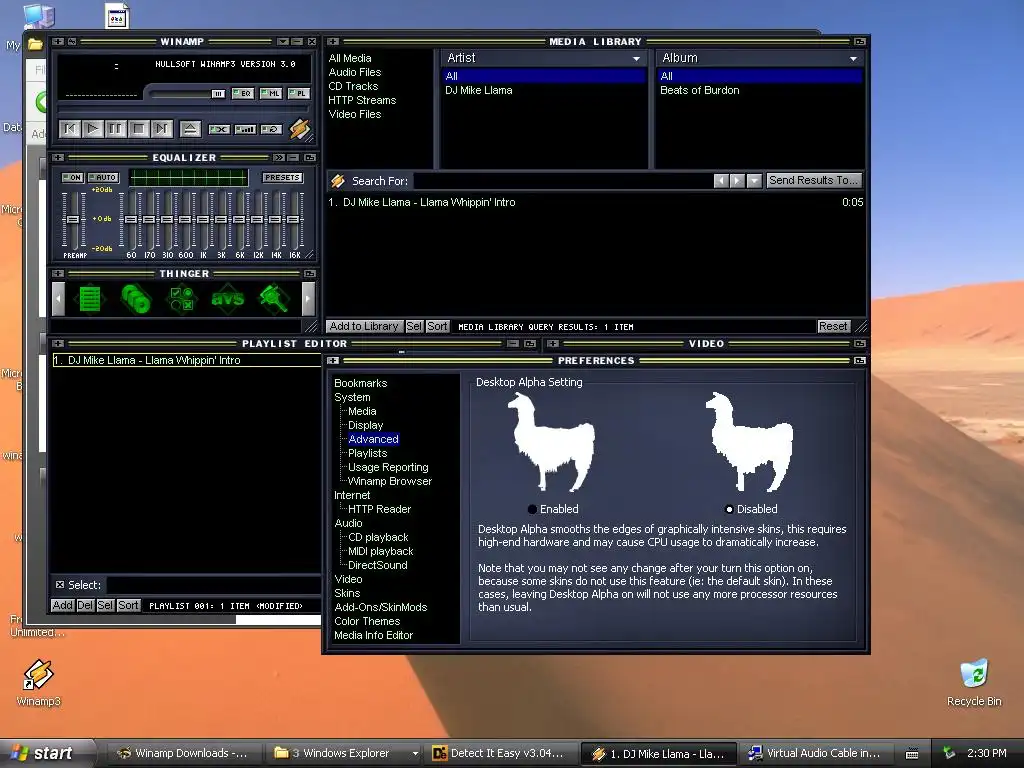Toggle repeat with the loop-arrow button
The height and width of the screenshot is (768, 1024).
pos(271,129)
